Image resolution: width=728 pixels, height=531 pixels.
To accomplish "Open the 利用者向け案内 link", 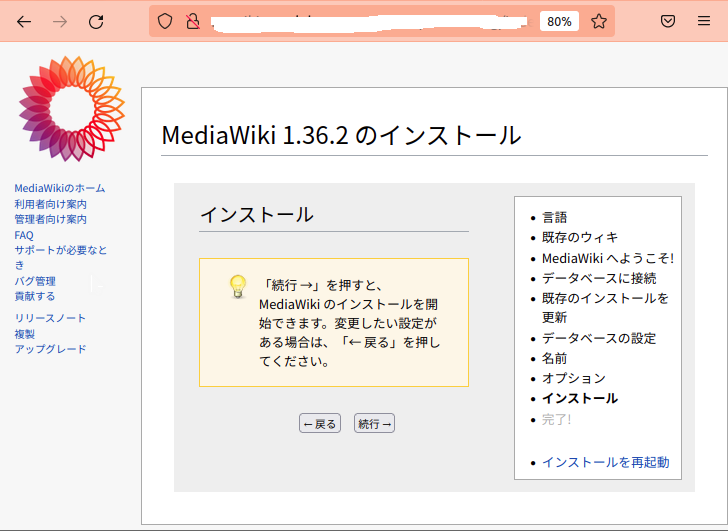I will tap(50, 204).
